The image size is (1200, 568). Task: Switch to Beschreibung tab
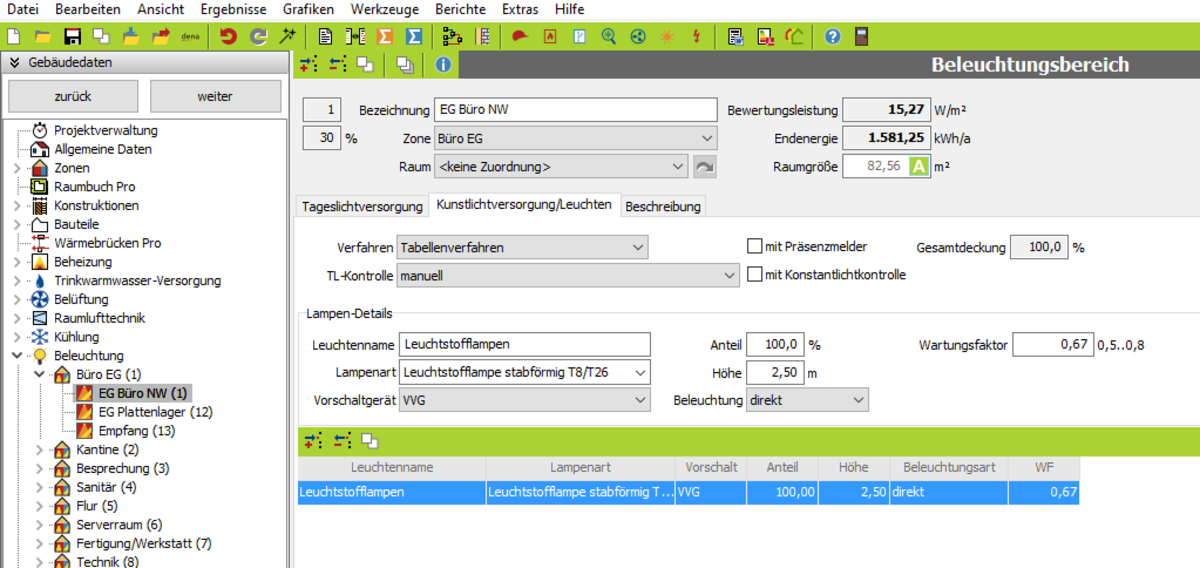[663, 207]
